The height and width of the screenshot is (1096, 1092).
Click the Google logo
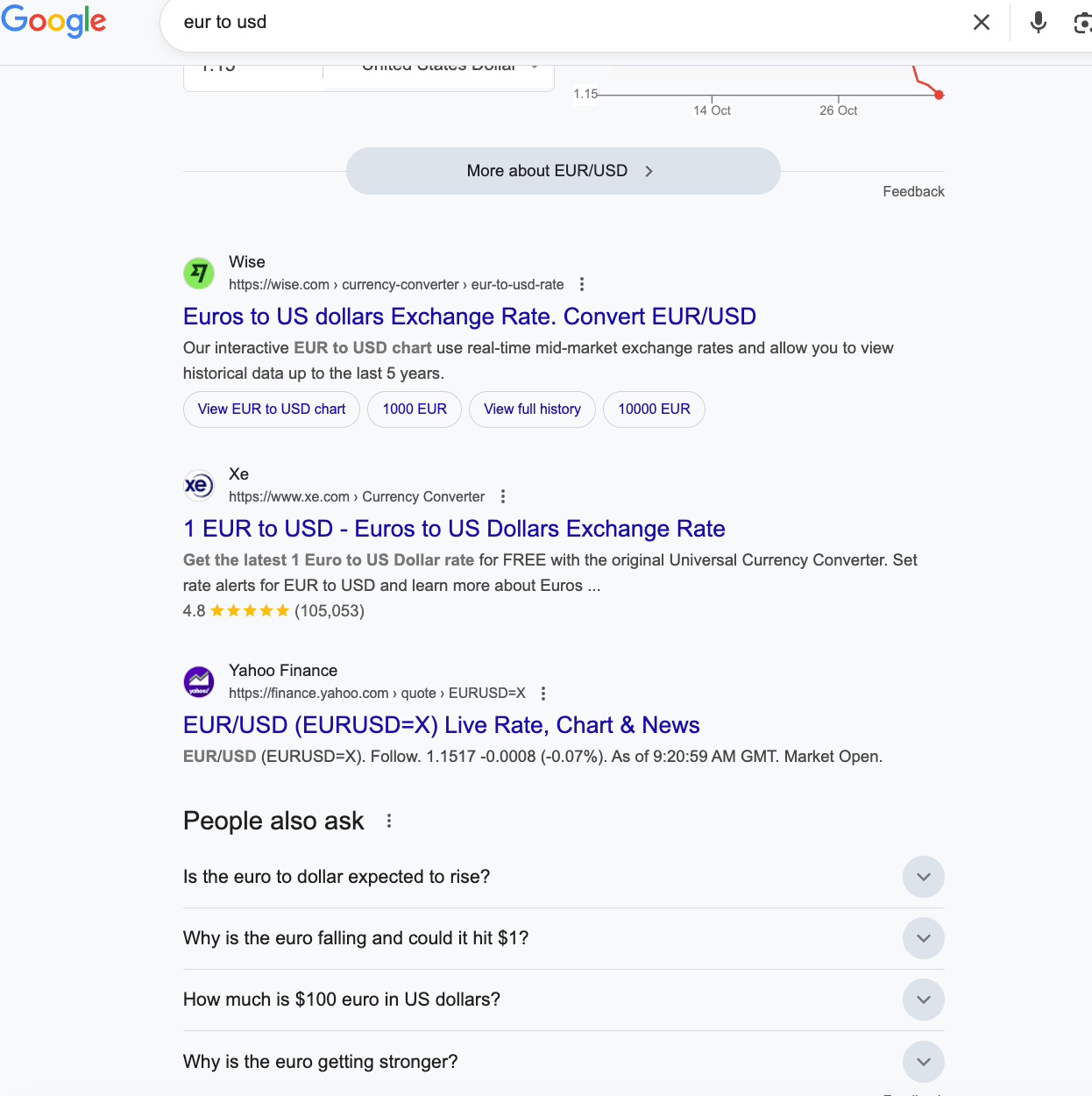pyautogui.click(x=53, y=21)
